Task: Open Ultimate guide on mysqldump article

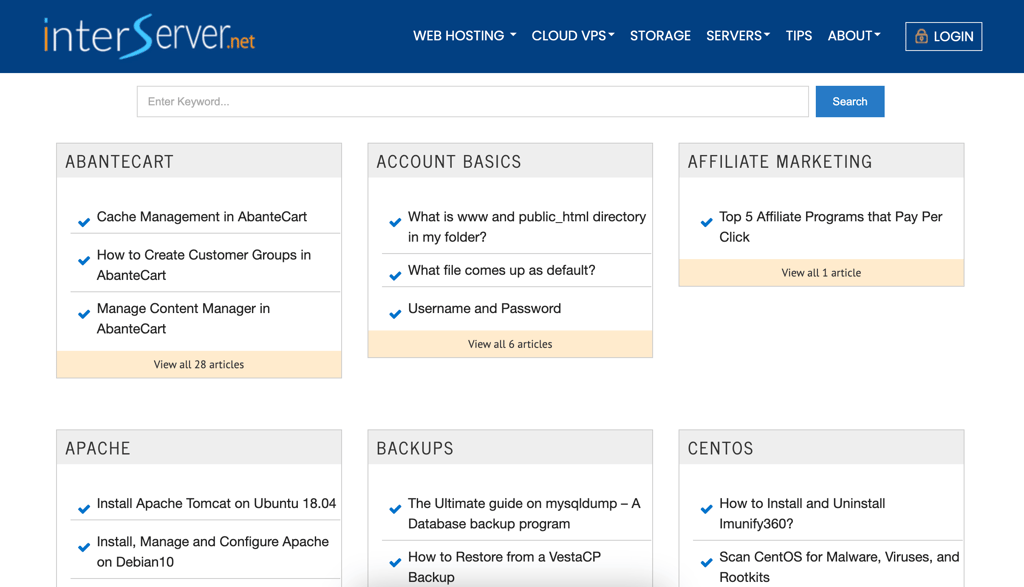Action: 524,513
